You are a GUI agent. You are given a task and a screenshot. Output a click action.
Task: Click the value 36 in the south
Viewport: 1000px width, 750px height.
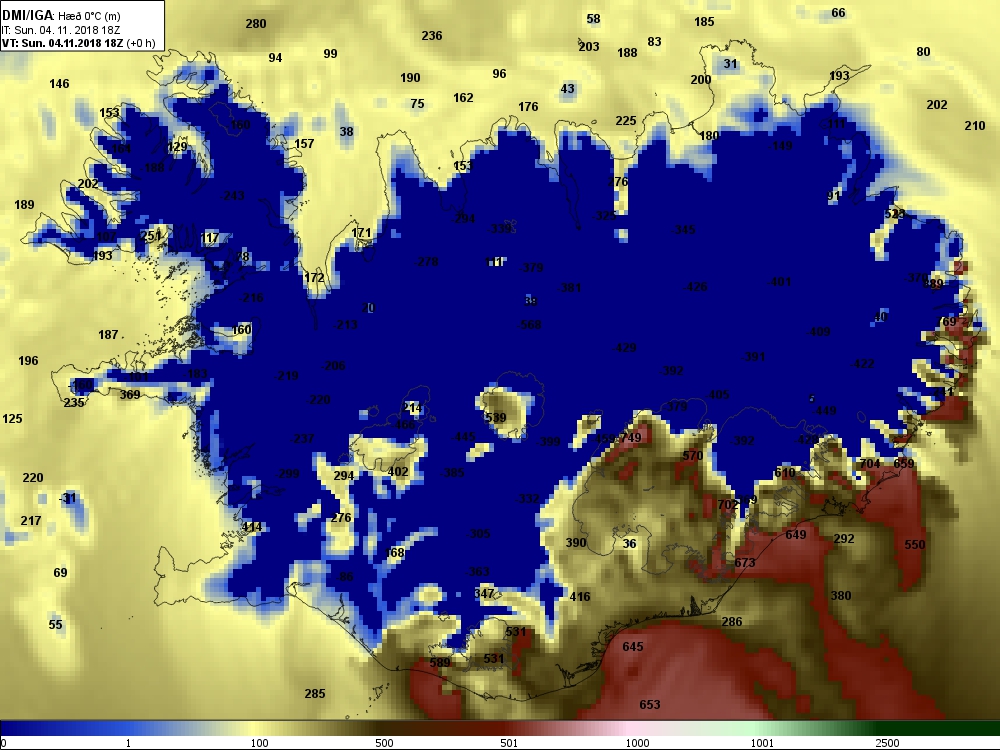(x=629, y=543)
